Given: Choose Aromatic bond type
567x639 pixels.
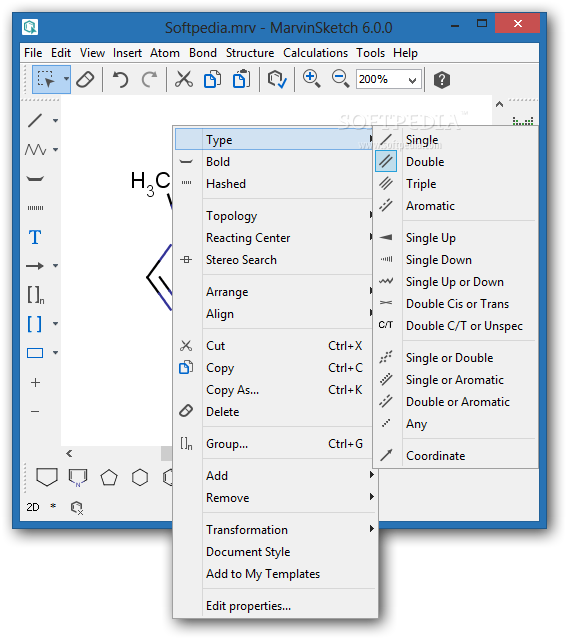Looking at the screenshot, I should tap(456, 205).
